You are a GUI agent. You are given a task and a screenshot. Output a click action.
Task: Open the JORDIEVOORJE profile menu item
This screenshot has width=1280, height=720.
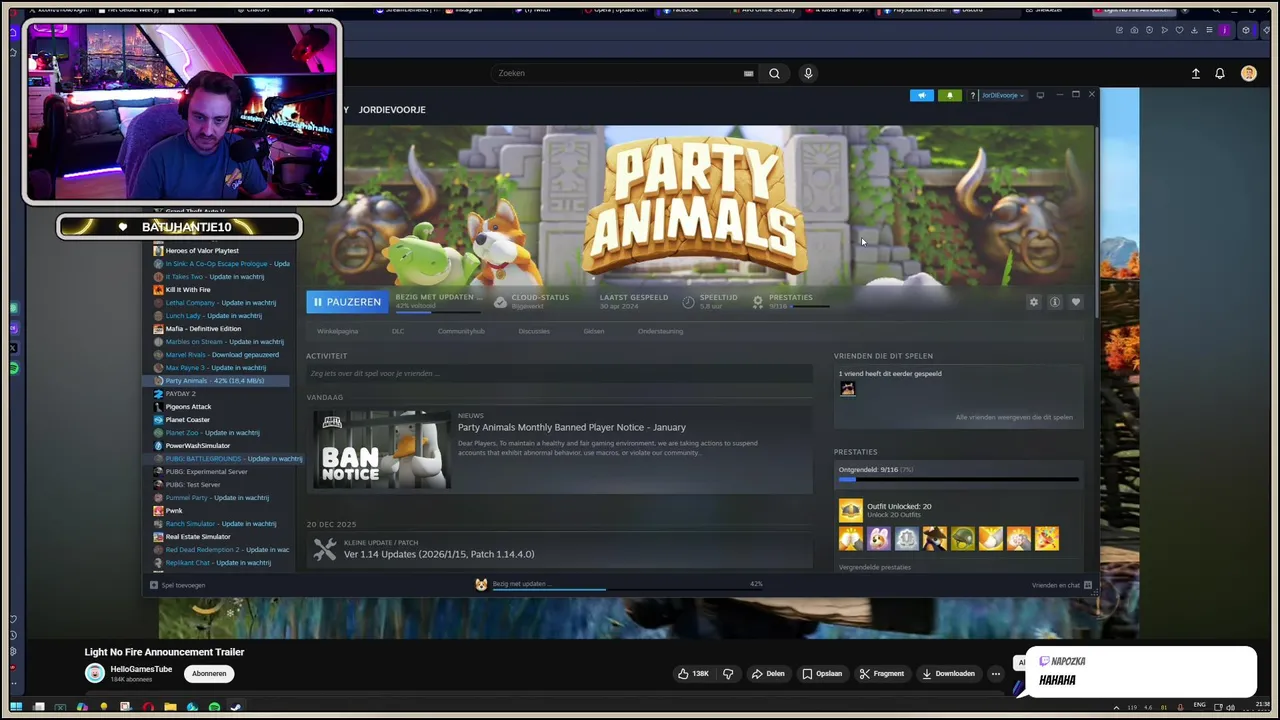click(392, 110)
